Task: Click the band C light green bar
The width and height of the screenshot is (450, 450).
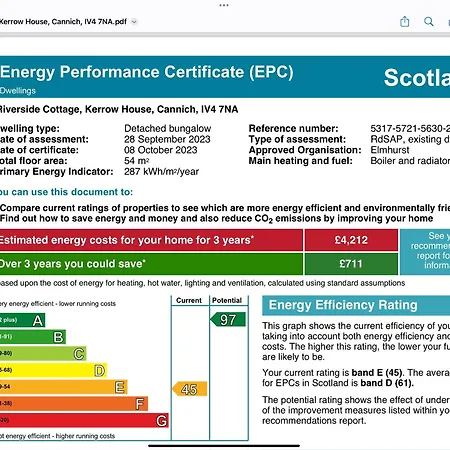Action: point(43,354)
